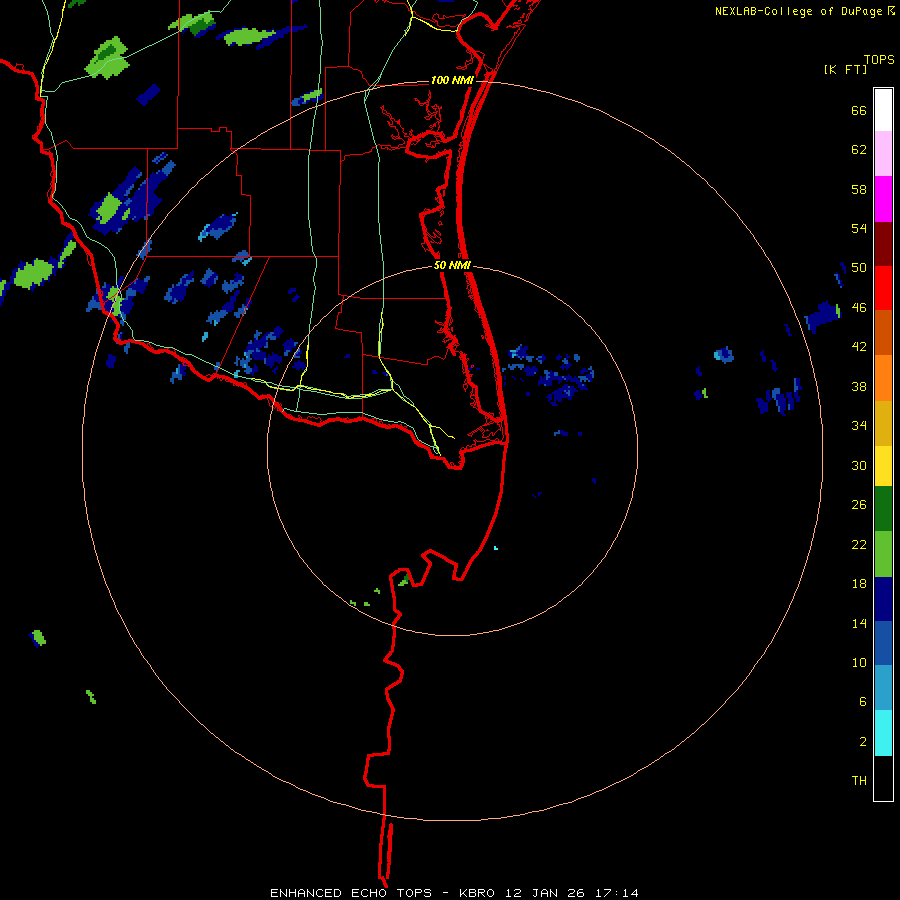Click the 22 legend value

(x=859, y=544)
